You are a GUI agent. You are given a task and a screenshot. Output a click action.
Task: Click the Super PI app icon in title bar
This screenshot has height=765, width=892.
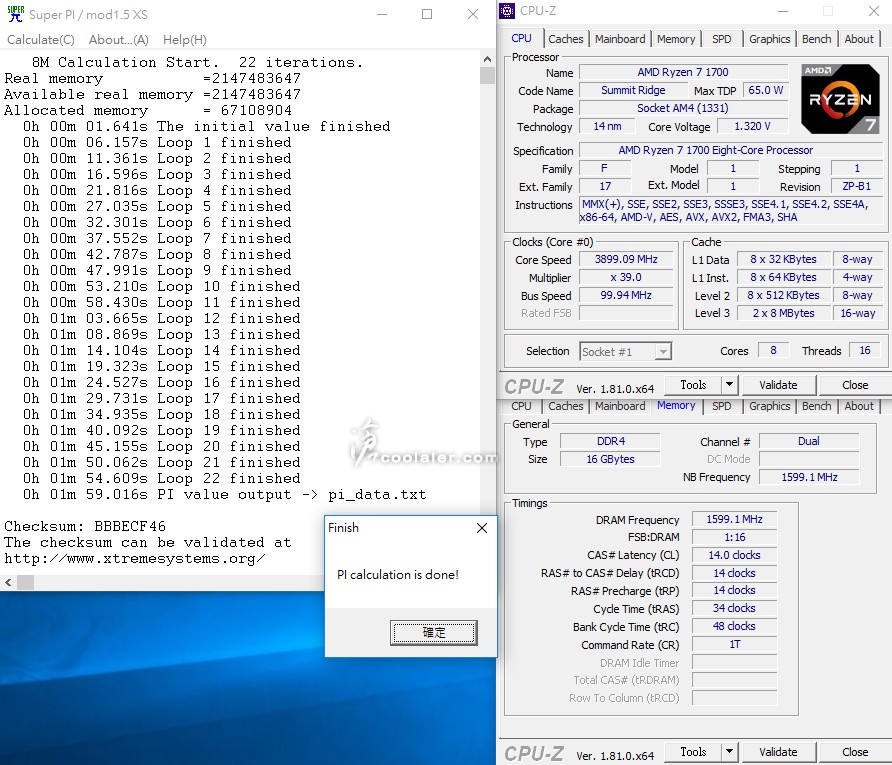pyautogui.click(x=15, y=14)
